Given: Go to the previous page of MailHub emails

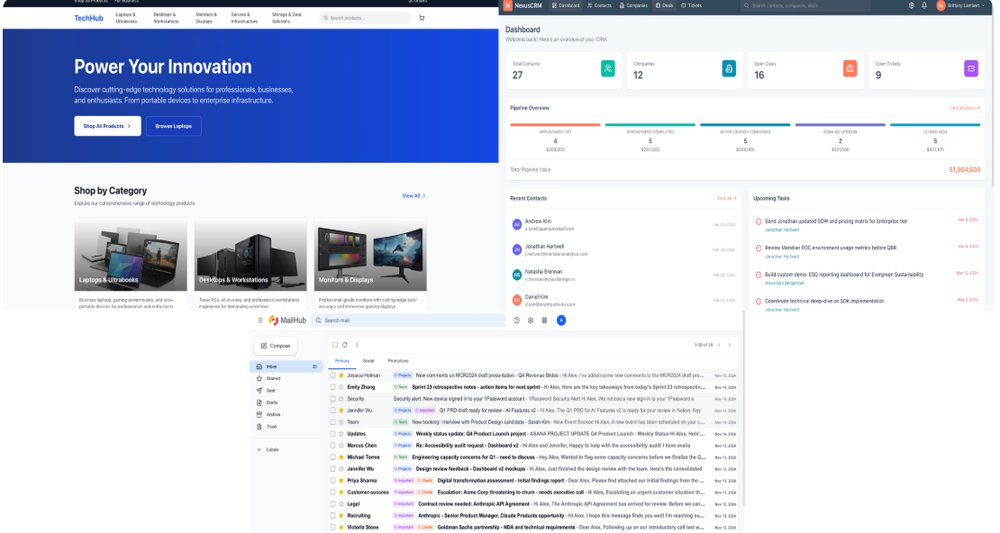Looking at the screenshot, I should tap(719, 345).
